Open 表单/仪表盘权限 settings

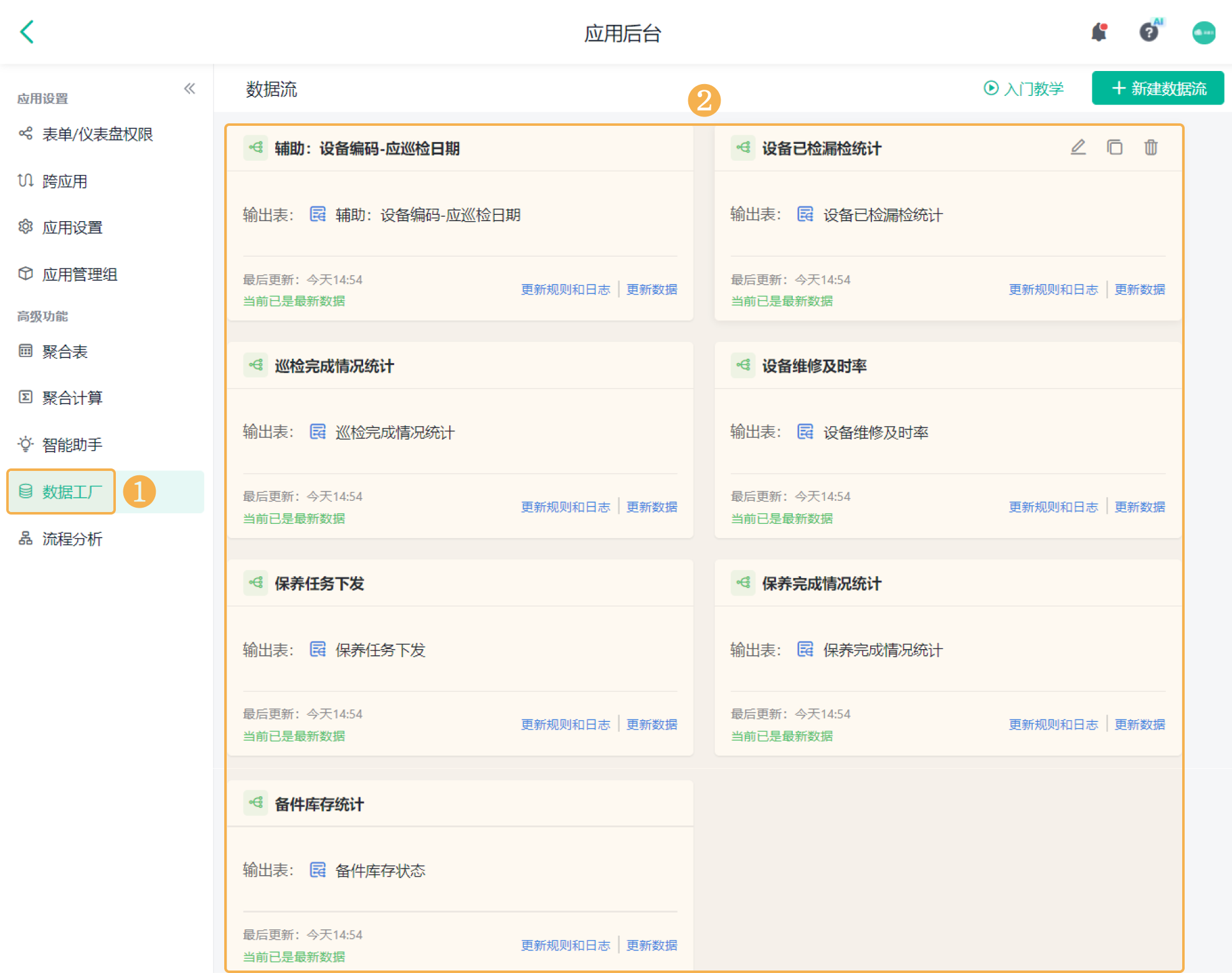pyautogui.click(x=97, y=134)
